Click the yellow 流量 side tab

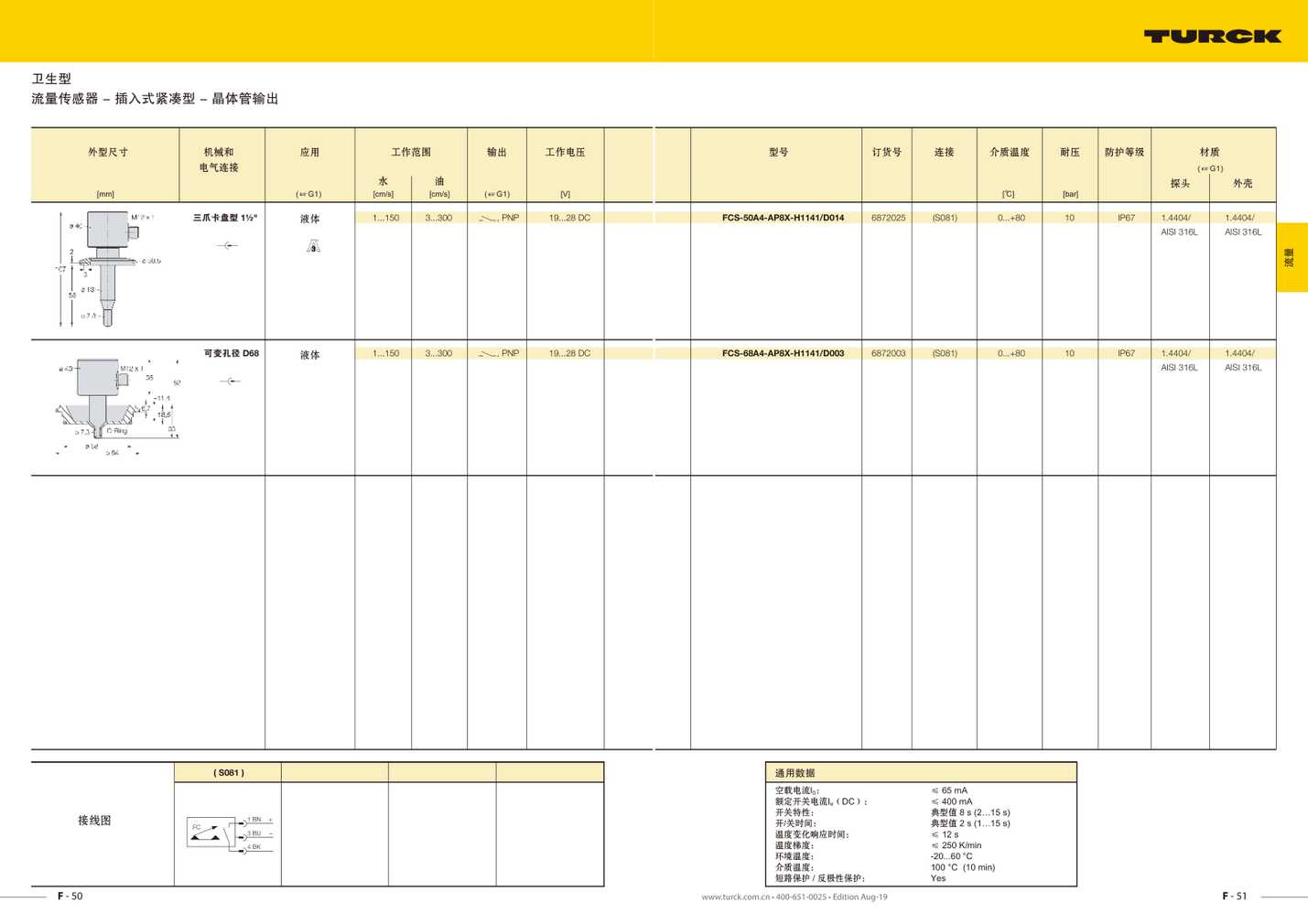coord(1292,257)
